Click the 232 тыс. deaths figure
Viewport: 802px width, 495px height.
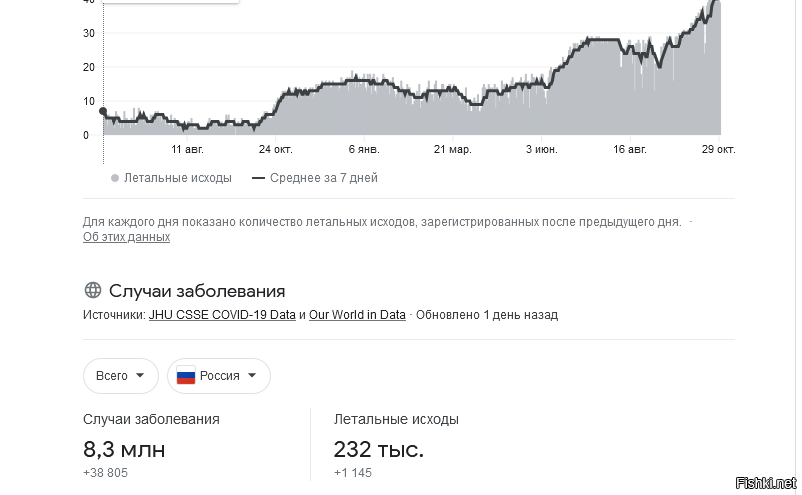378,449
